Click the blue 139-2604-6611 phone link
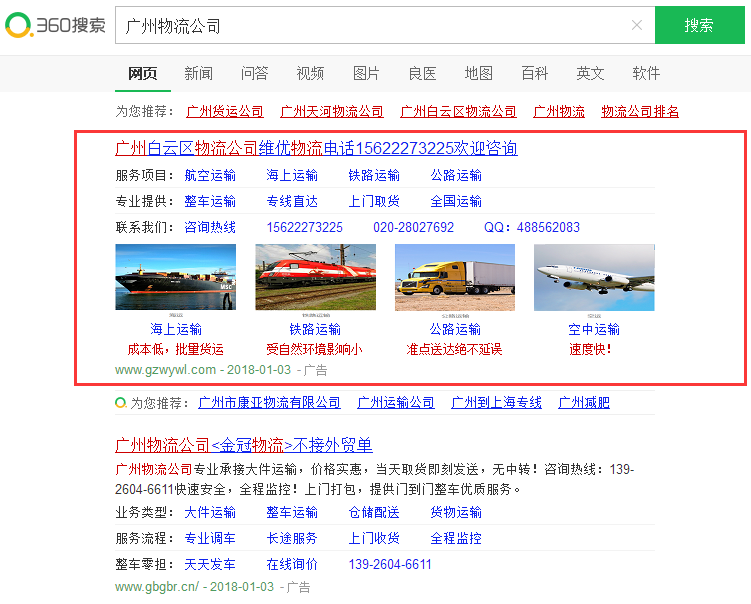The height and width of the screenshot is (604, 751). pyautogui.click(x=390, y=564)
